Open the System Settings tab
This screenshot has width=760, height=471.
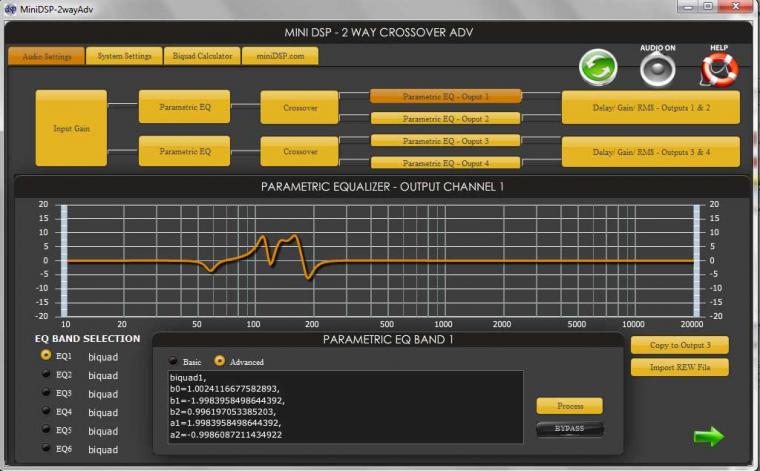click(124, 56)
